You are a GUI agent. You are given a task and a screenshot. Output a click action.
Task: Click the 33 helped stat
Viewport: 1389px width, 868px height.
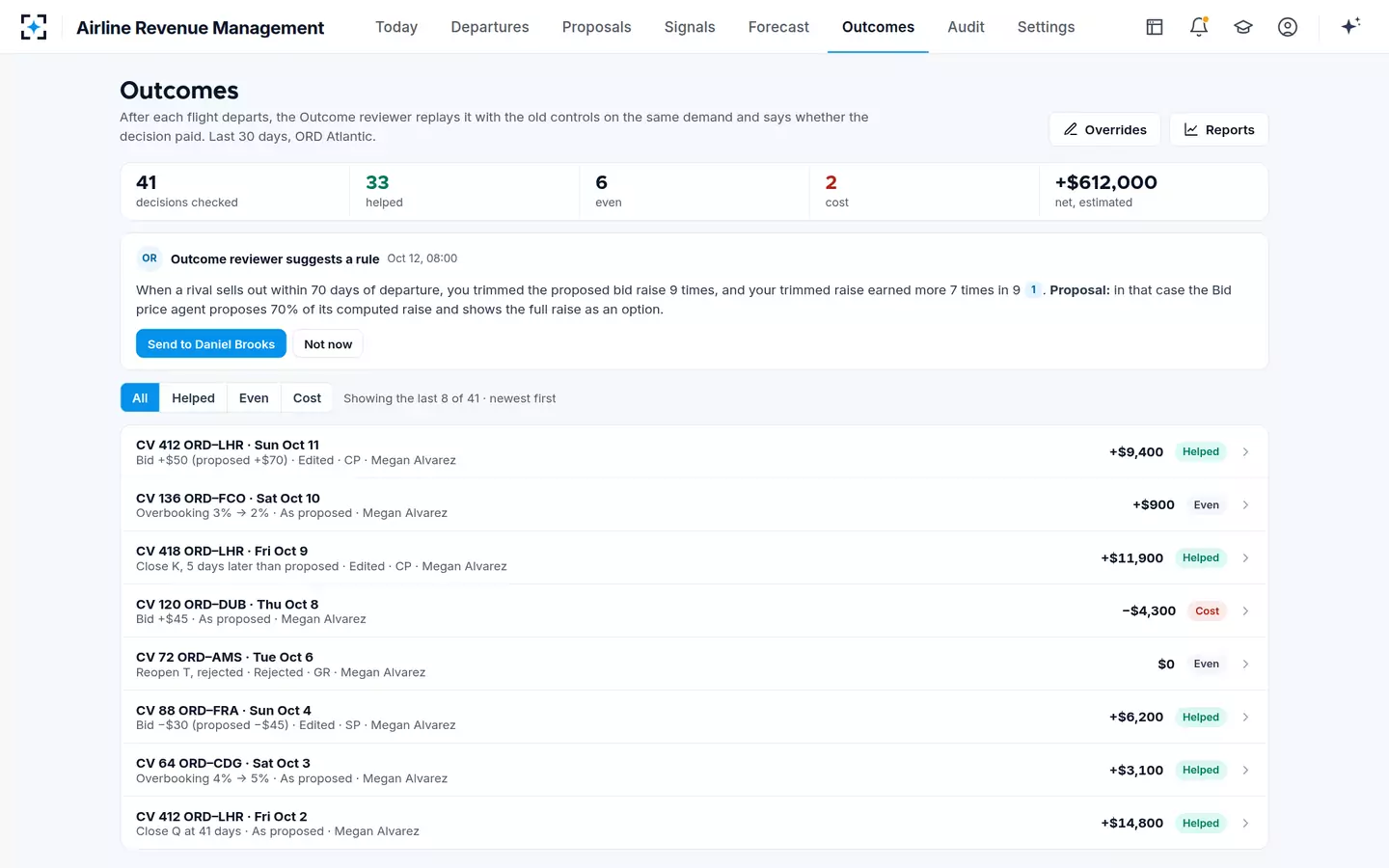pos(465,191)
